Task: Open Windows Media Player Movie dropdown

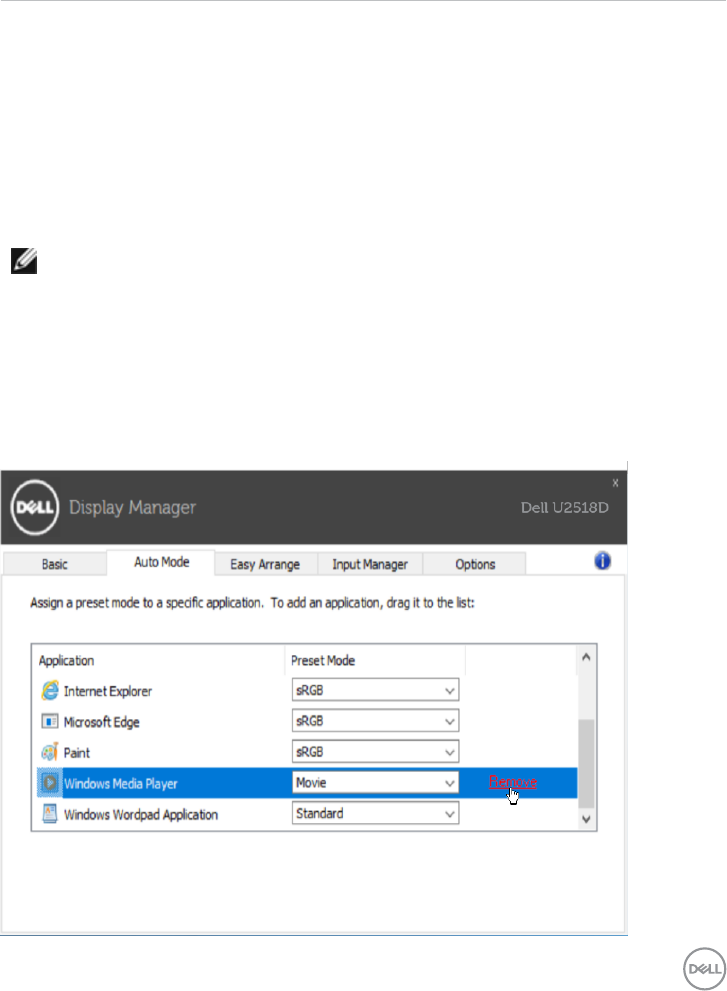Action: point(376,783)
